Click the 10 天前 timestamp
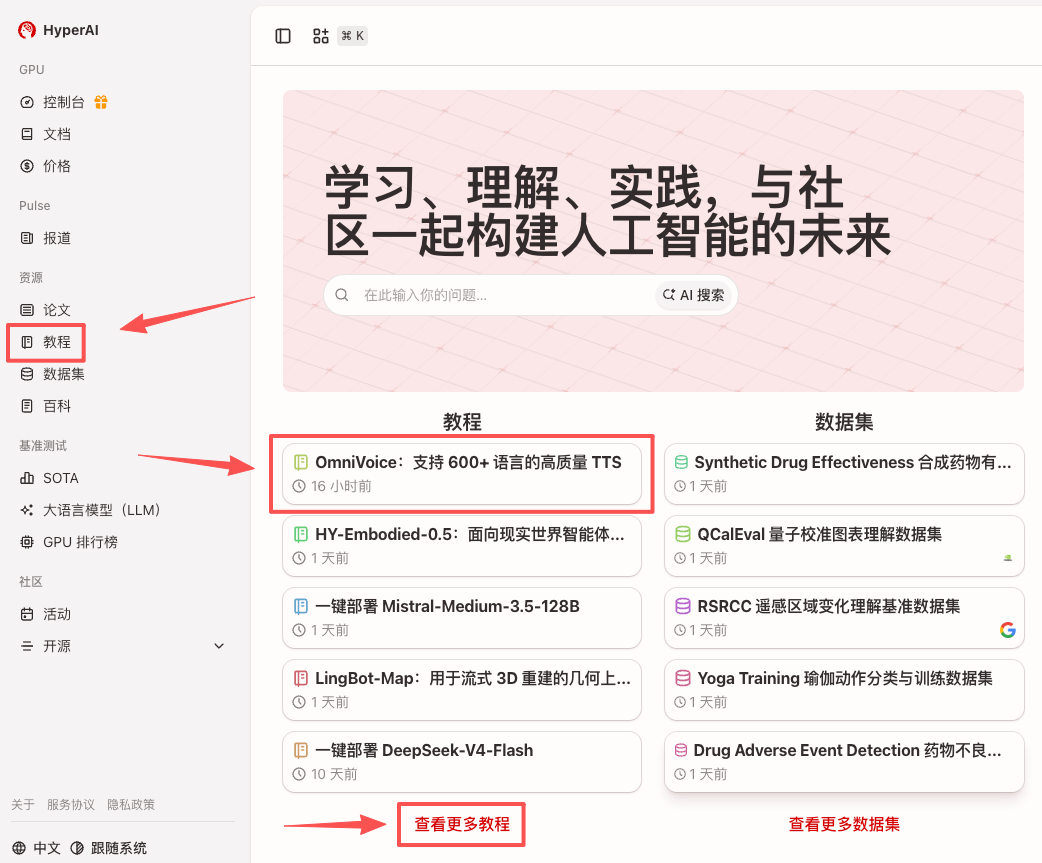 334,774
